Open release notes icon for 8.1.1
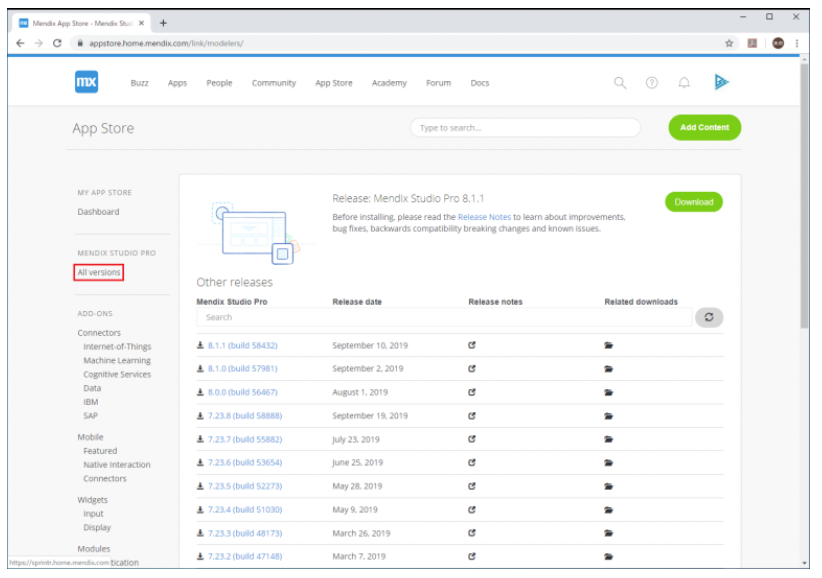Viewport: 822px width, 578px height. (x=472, y=345)
